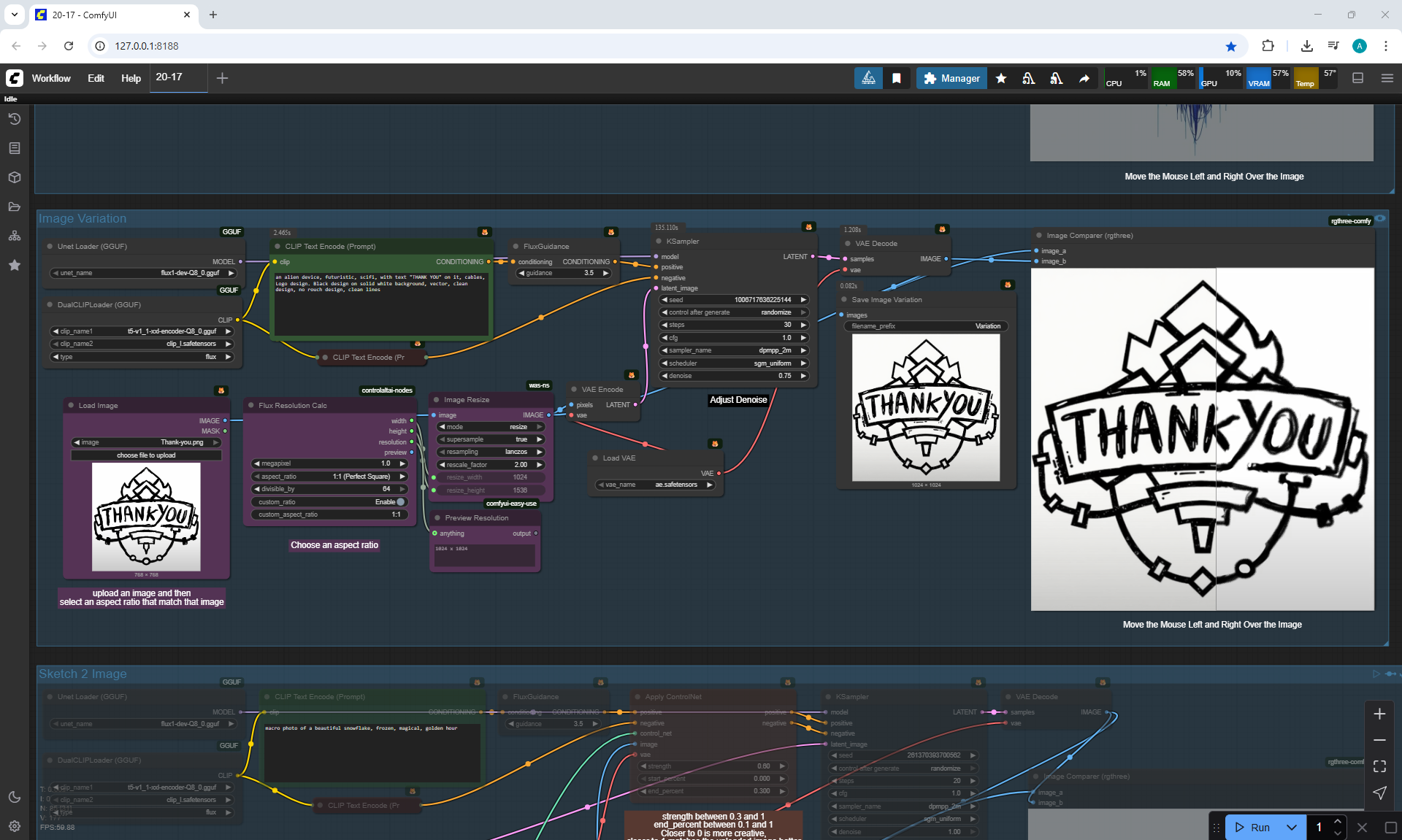Open the node library cube icon
This screenshot has width=1402, height=840.
(x=15, y=177)
